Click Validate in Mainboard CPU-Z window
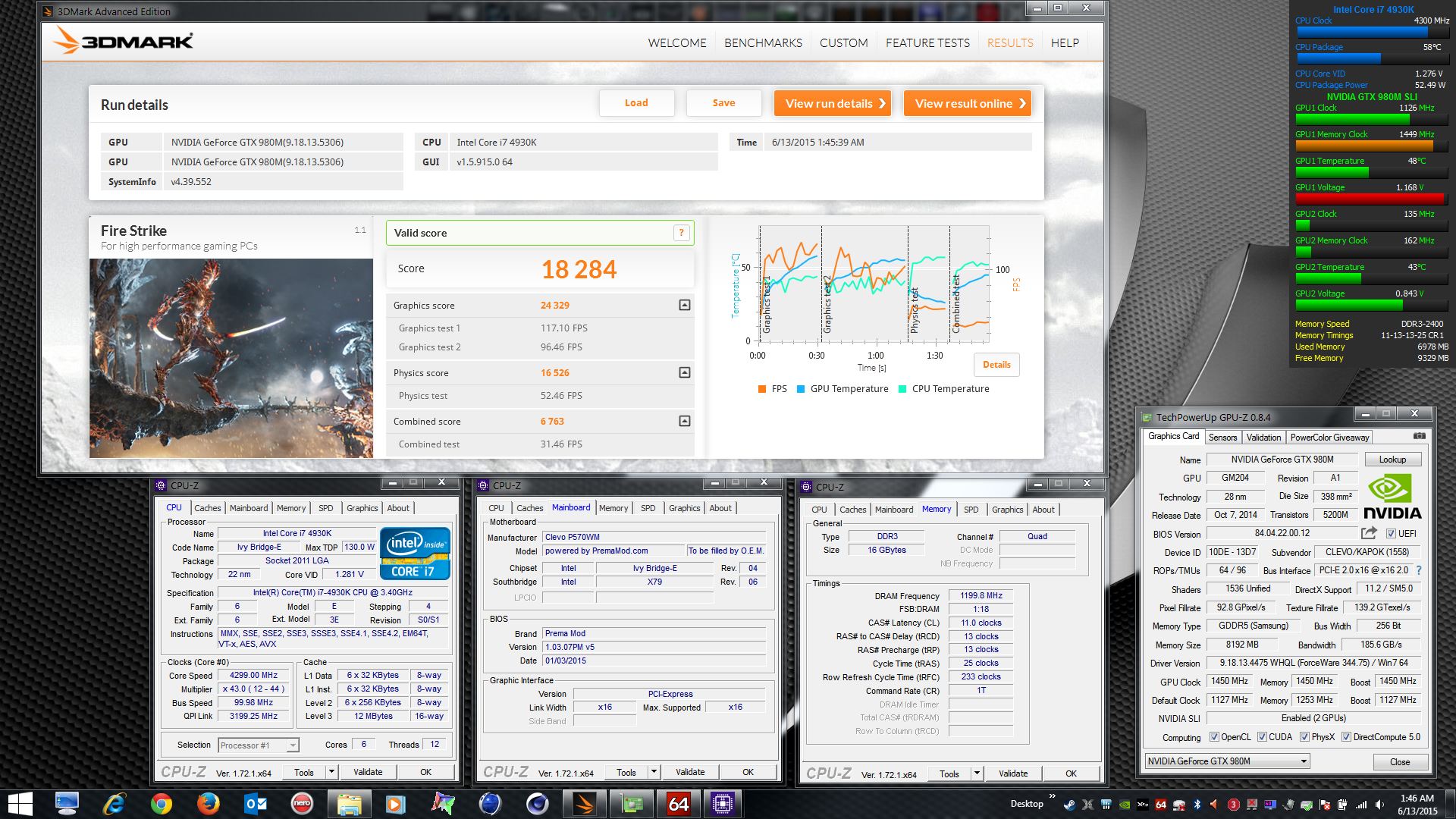The height and width of the screenshot is (819, 1456). click(x=690, y=772)
